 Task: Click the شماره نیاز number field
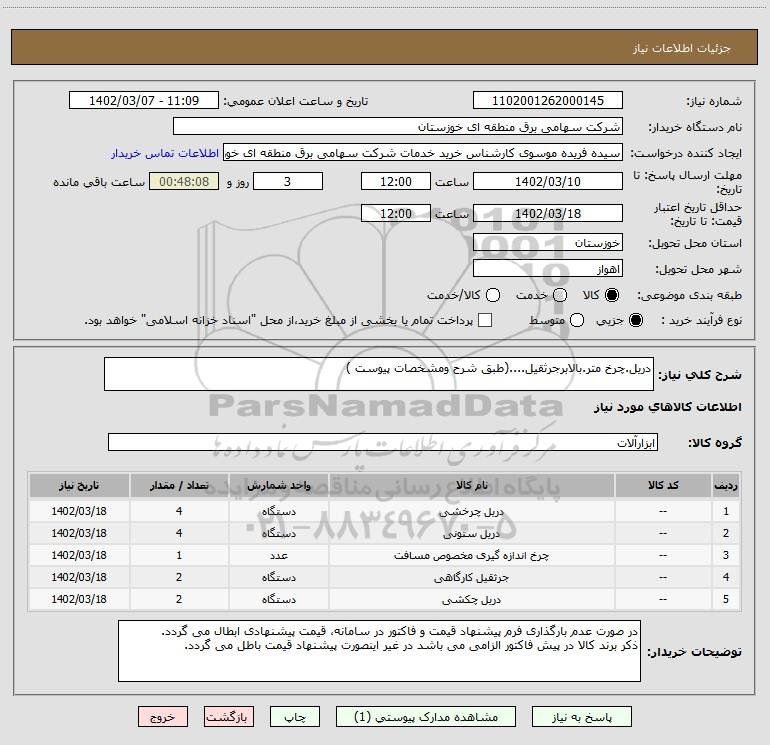pos(548,101)
